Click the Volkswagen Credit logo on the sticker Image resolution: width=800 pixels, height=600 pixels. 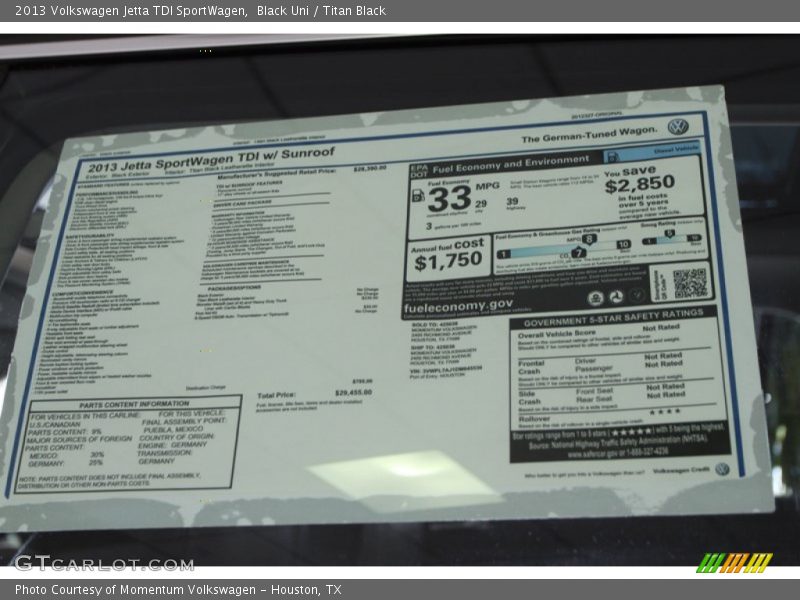(722, 469)
